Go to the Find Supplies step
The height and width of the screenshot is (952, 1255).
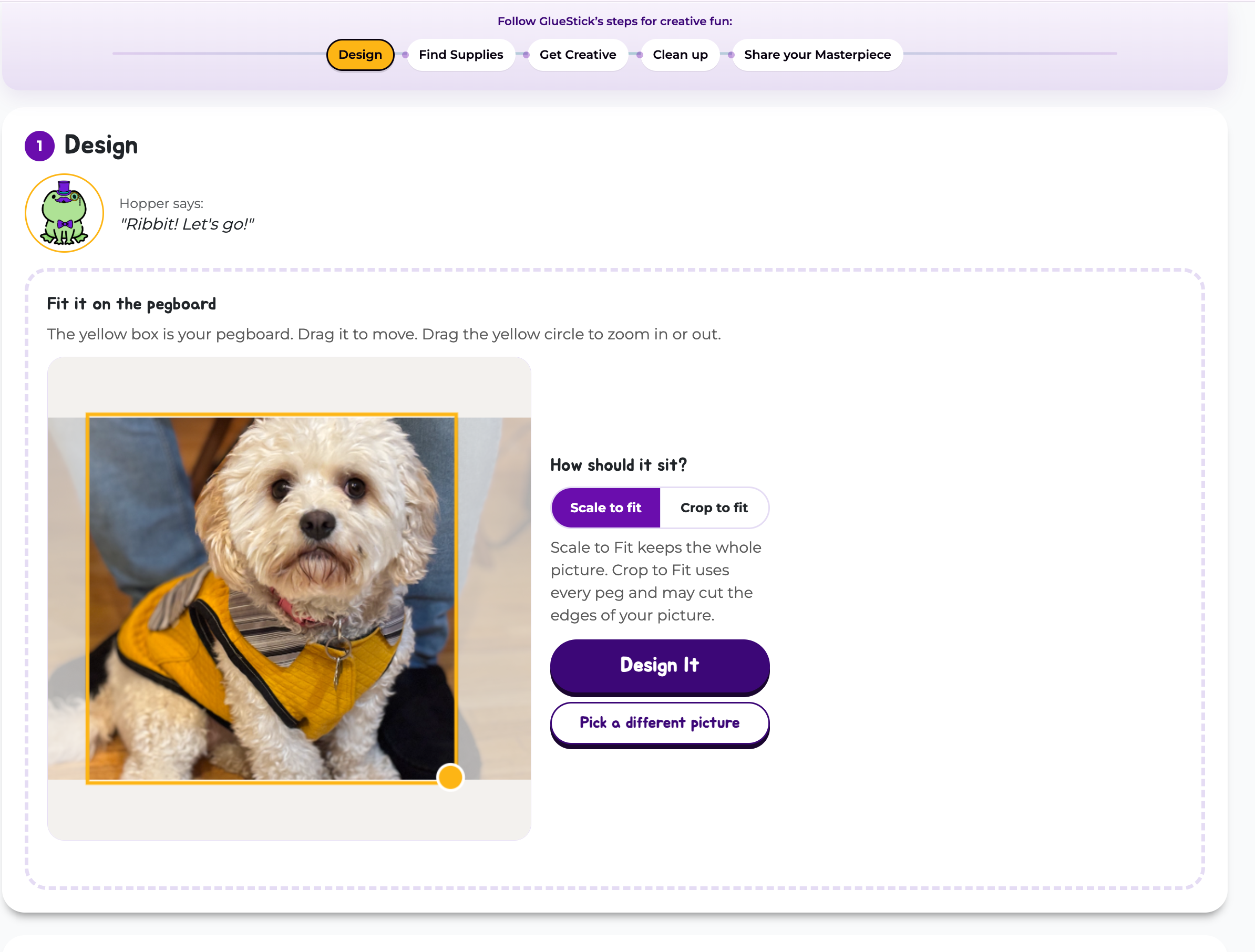pyautogui.click(x=461, y=55)
